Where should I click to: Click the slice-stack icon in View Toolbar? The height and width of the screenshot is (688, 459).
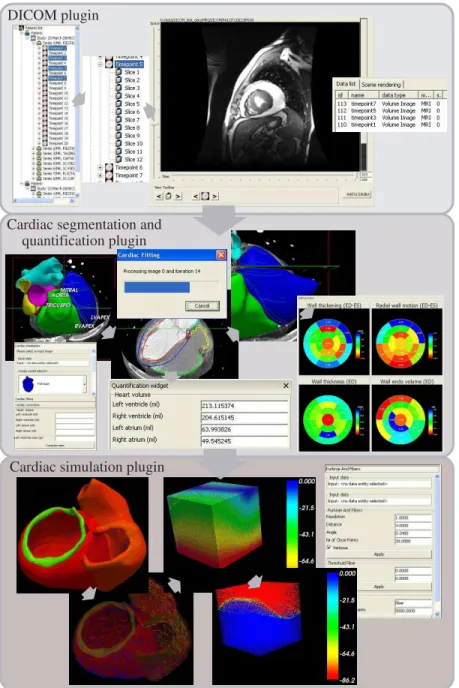168,196
